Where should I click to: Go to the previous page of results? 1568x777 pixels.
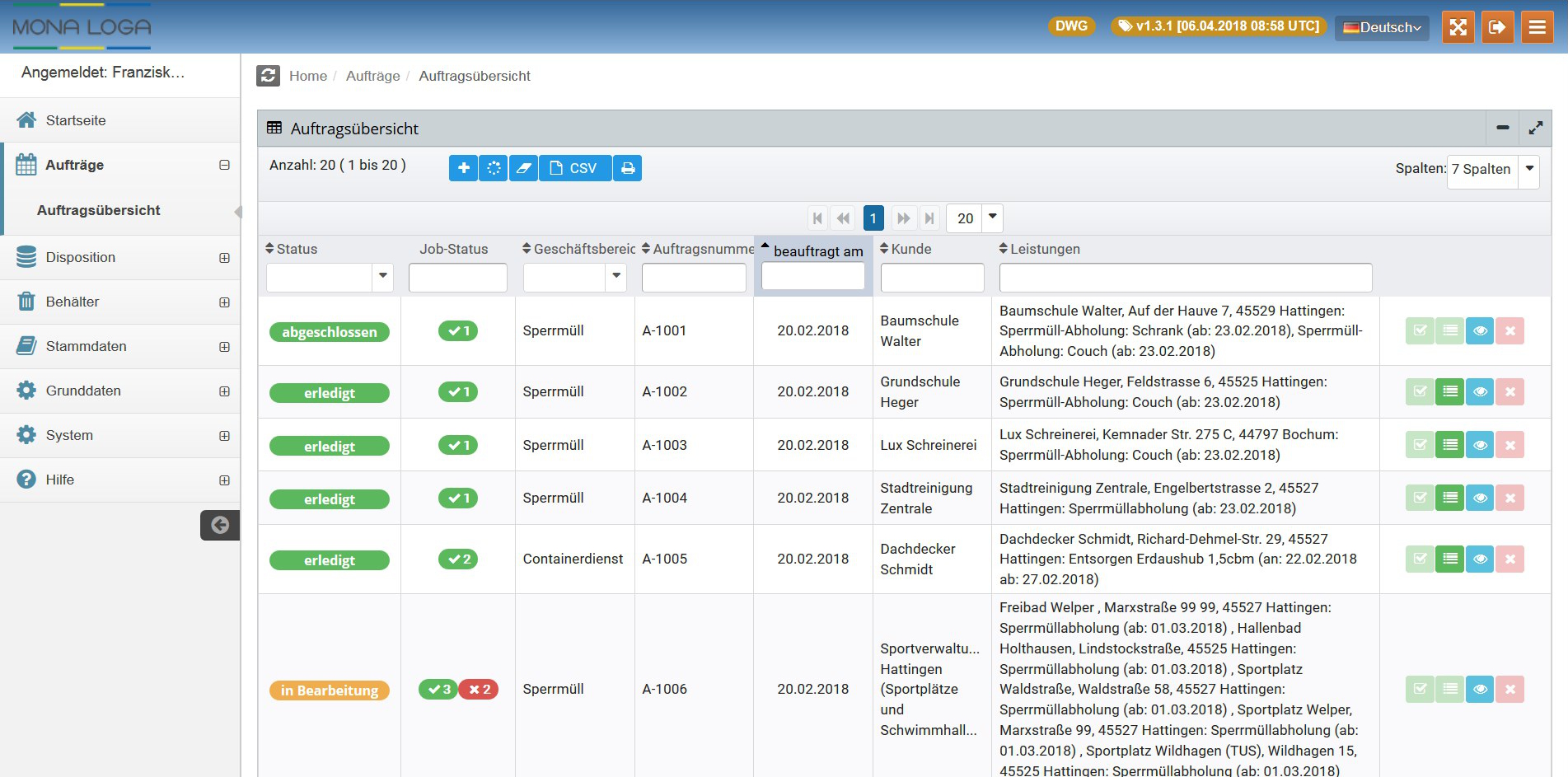coord(843,218)
